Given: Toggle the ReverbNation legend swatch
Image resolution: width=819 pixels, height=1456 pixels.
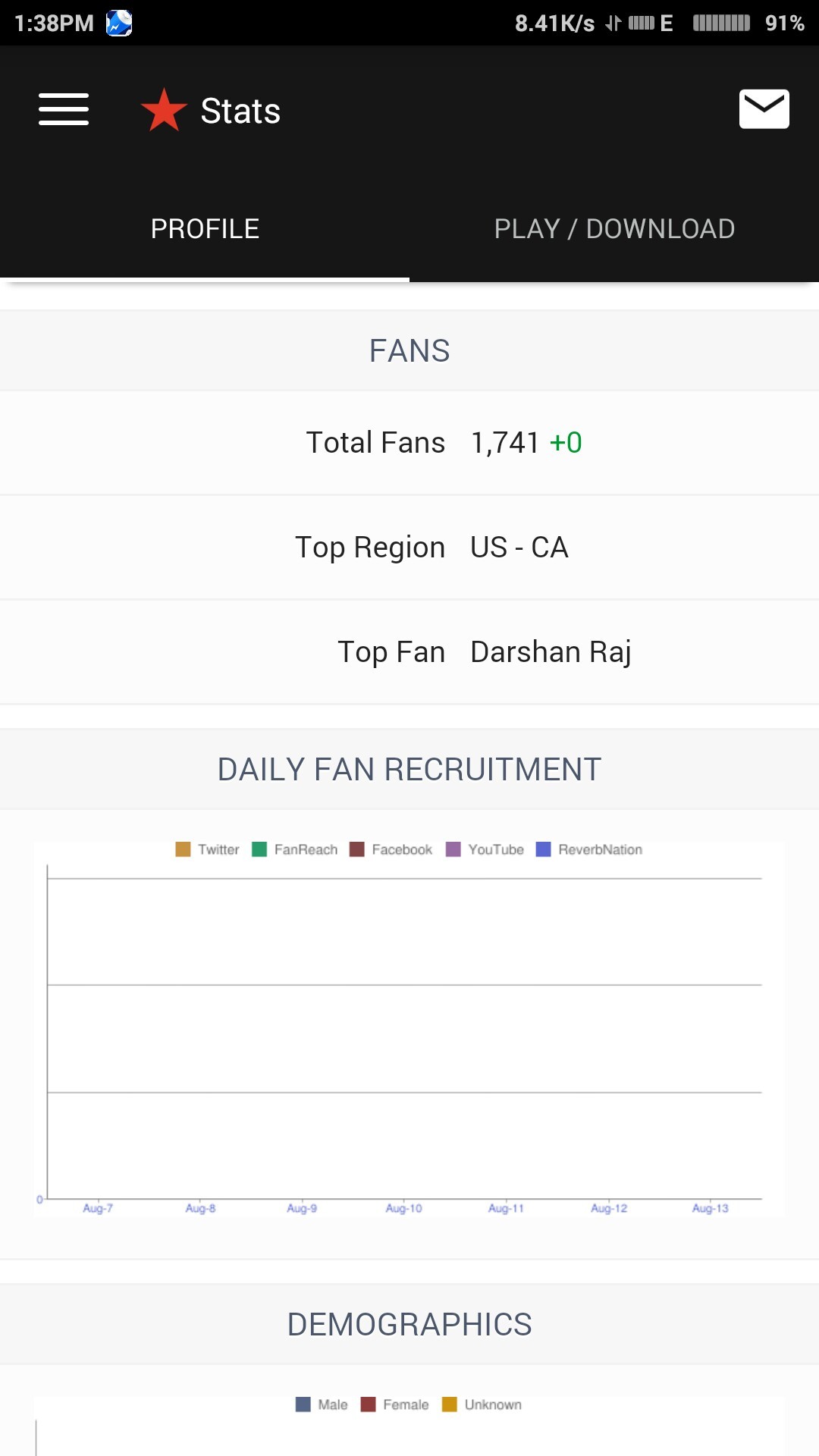Looking at the screenshot, I should [x=543, y=849].
